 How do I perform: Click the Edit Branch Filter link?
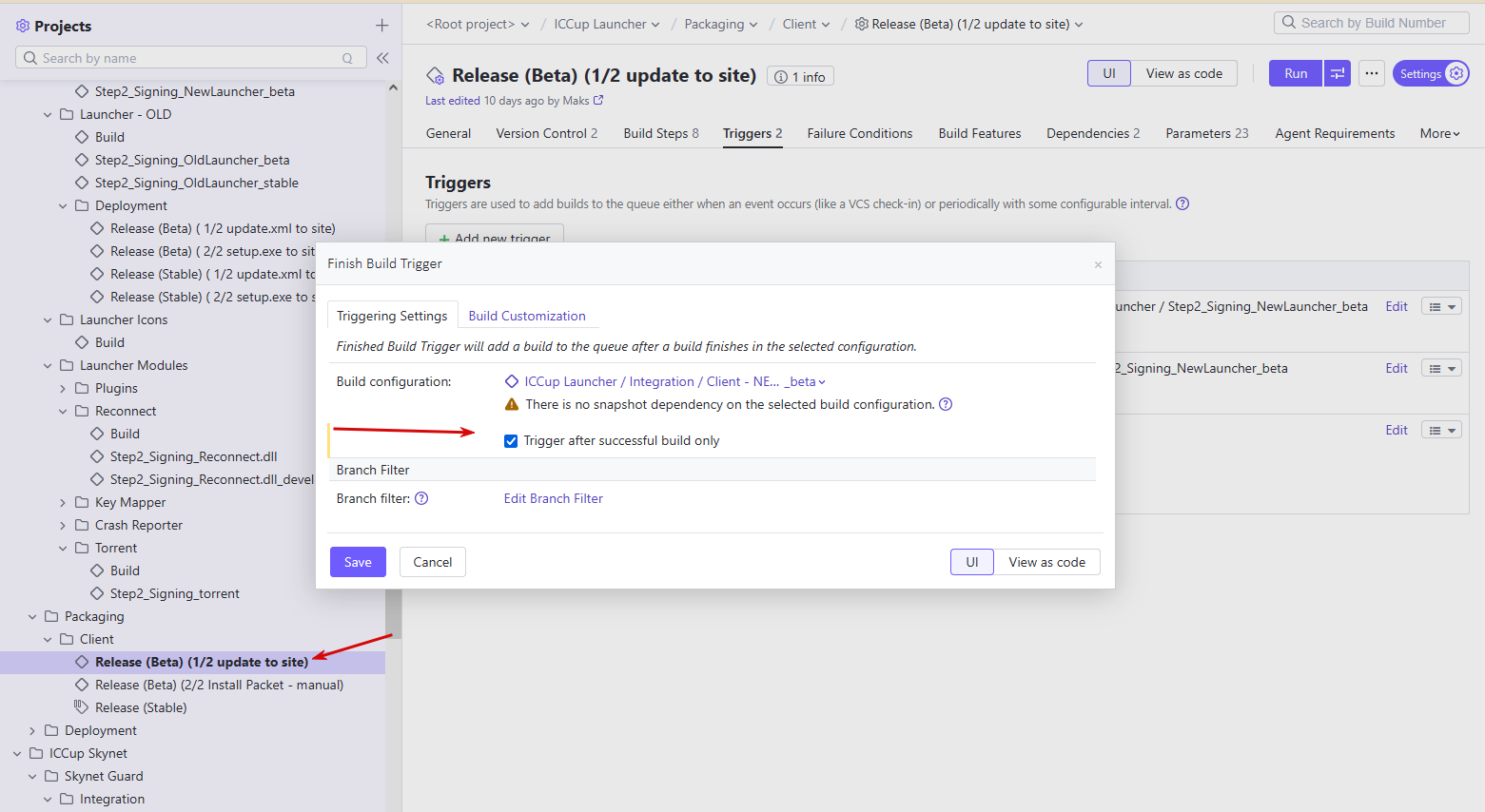tap(554, 498)
